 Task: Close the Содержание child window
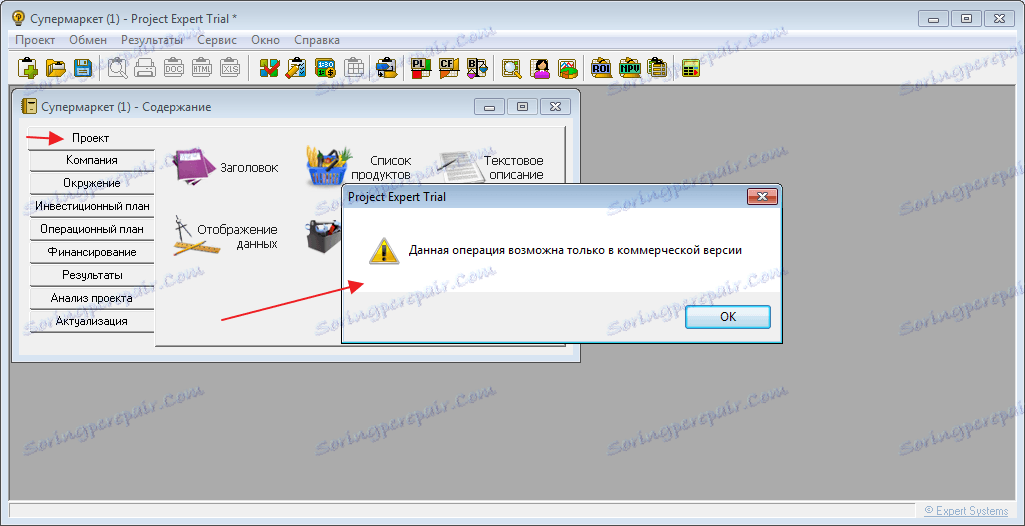pos(555,107)
